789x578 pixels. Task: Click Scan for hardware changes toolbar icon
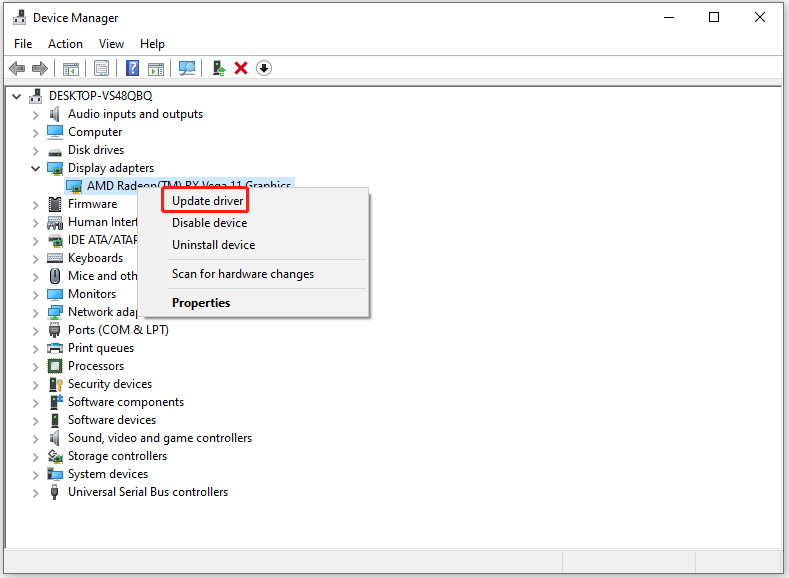187,68
